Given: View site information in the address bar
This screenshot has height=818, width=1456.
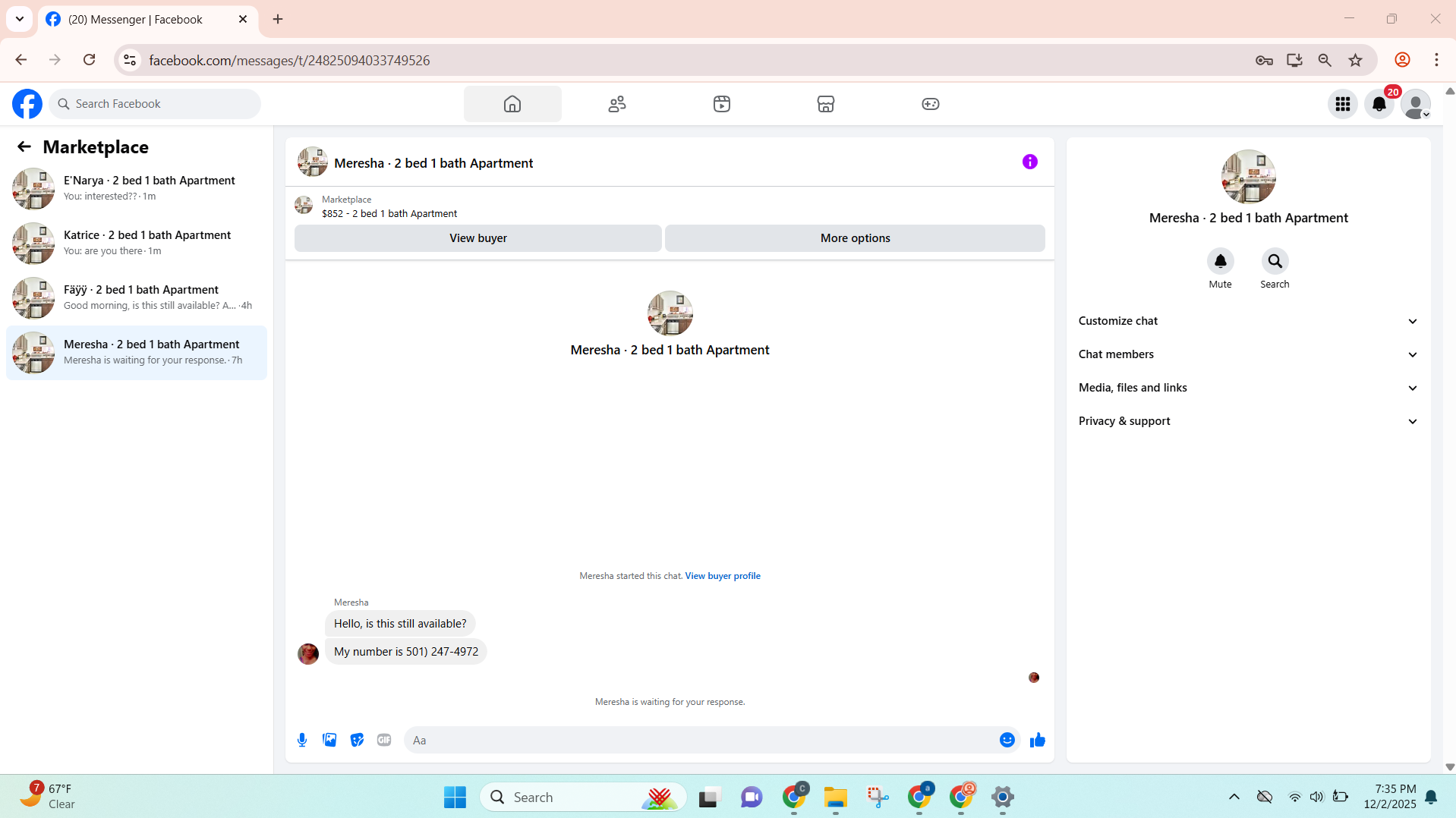Looking at the screenshot, I should point(130,60).
